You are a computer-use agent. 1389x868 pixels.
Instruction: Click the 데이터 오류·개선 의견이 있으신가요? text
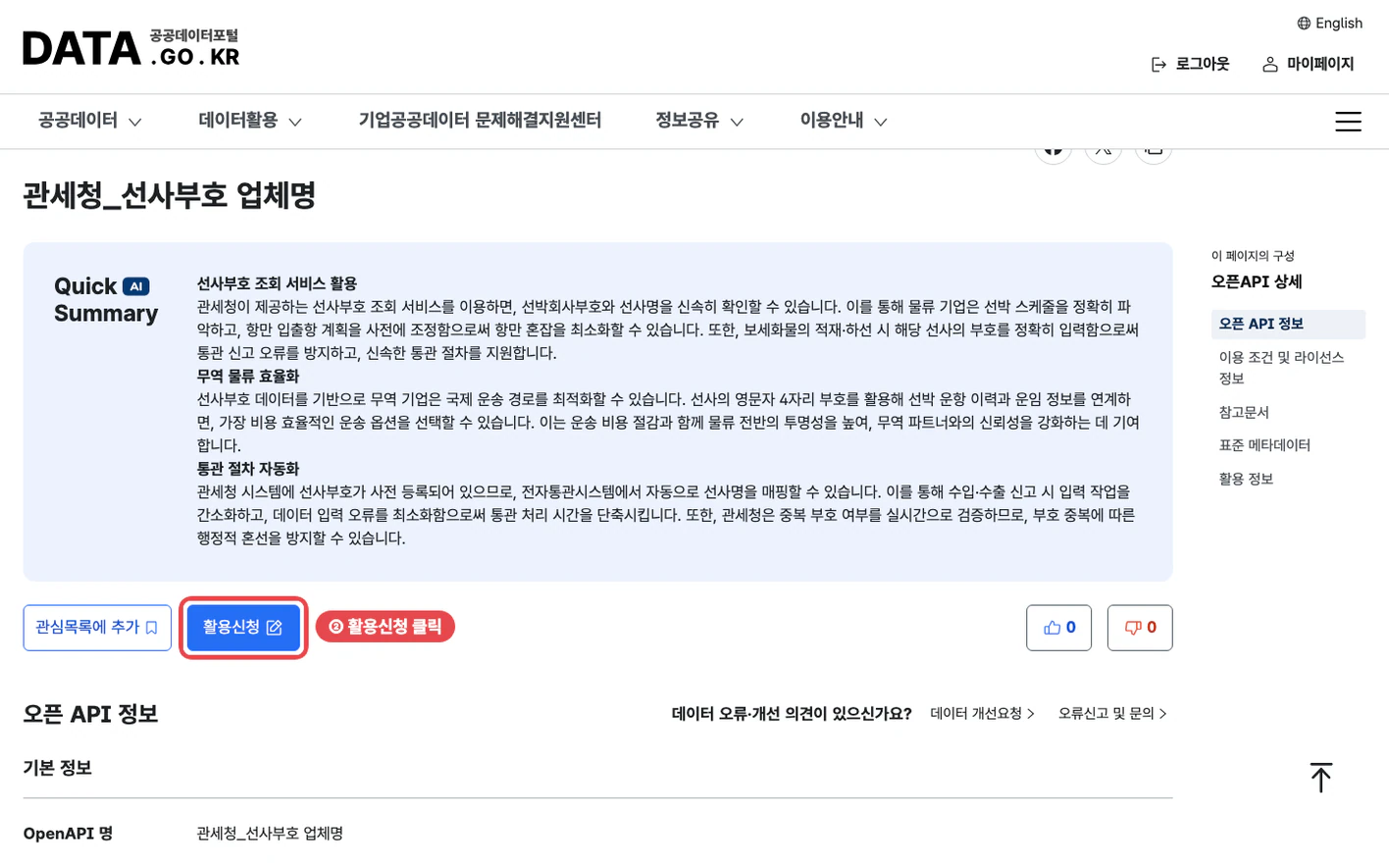[x=792, y=714]
